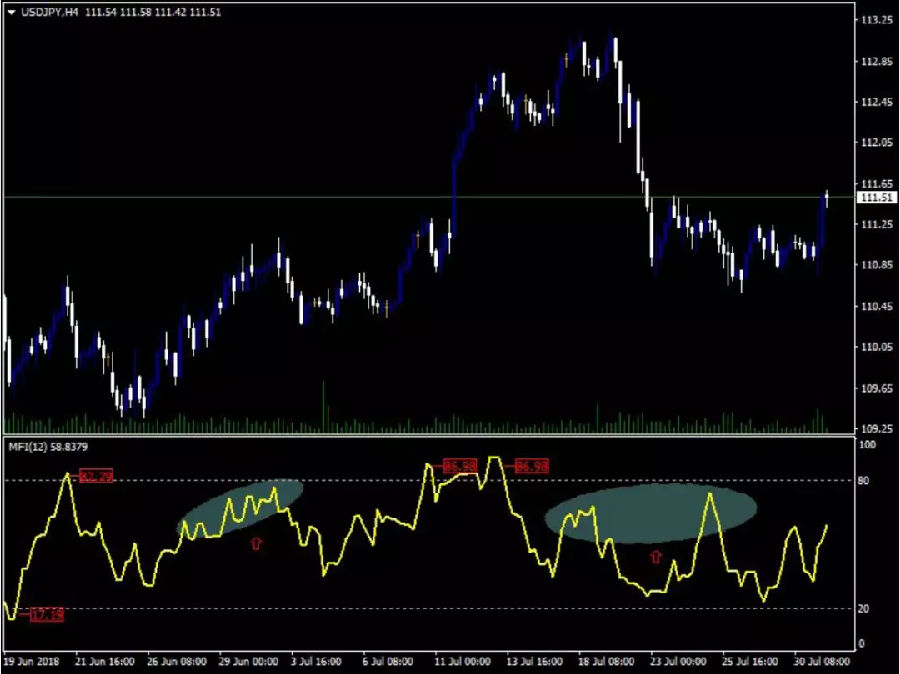The image size is (900, 674).
Task: Click the 13 Jul 16:00 time label
Action: 534,661
